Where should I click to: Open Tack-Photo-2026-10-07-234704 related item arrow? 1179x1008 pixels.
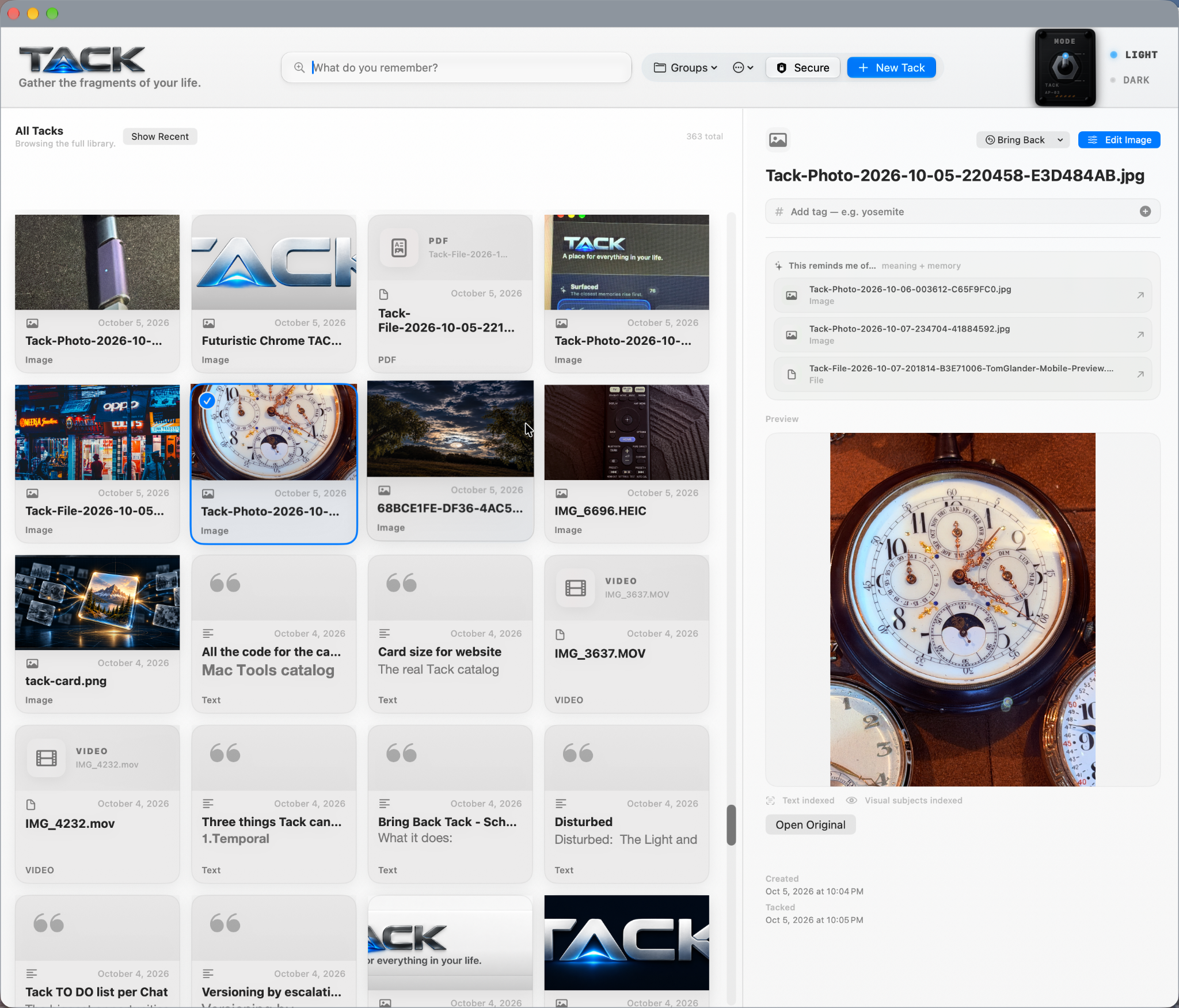click(1140, 334)
